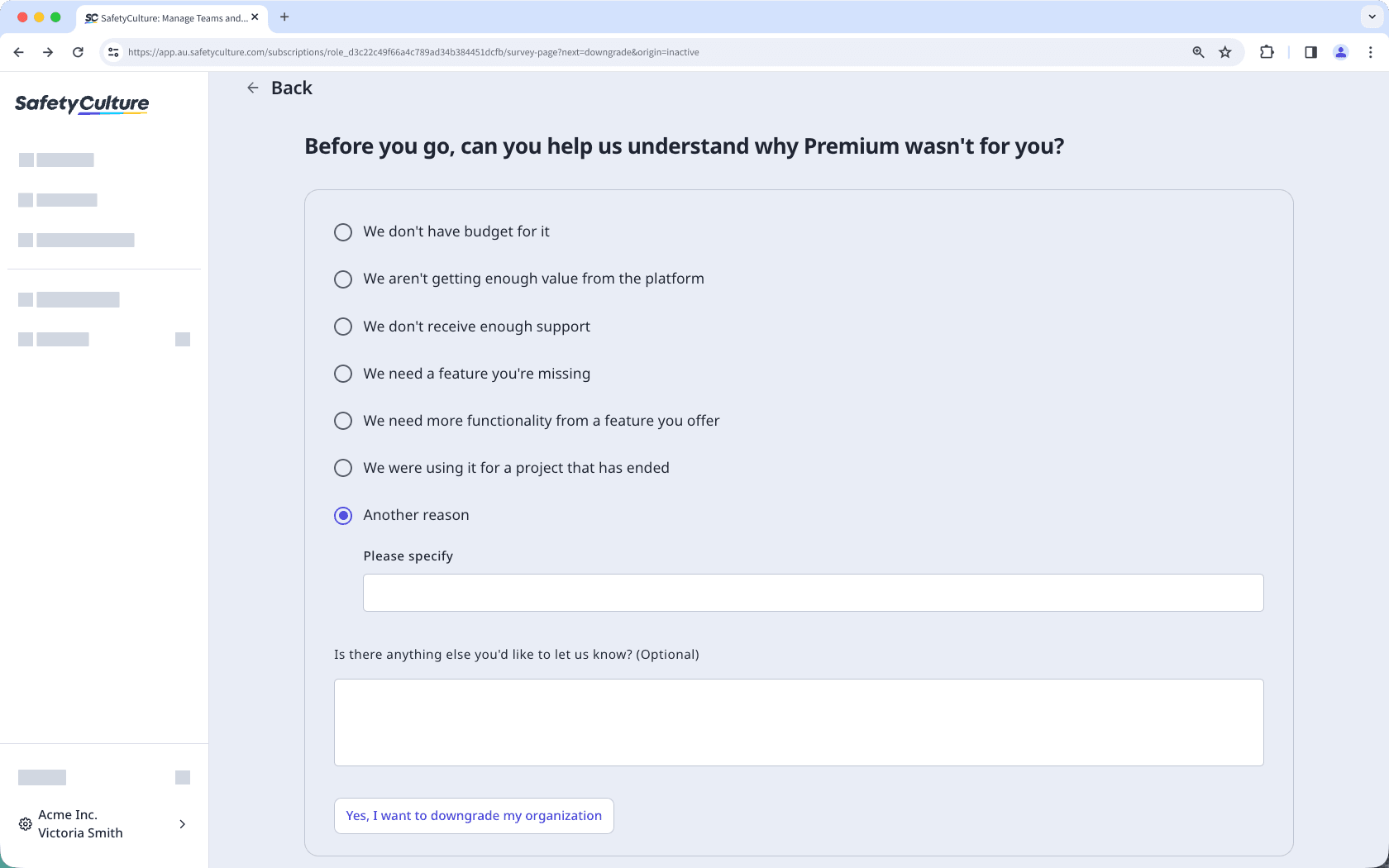Screen dimensions: 1389x868
Task: Click the SafetyCulture logo in the sidebar
Action: (x=81, y=104)
